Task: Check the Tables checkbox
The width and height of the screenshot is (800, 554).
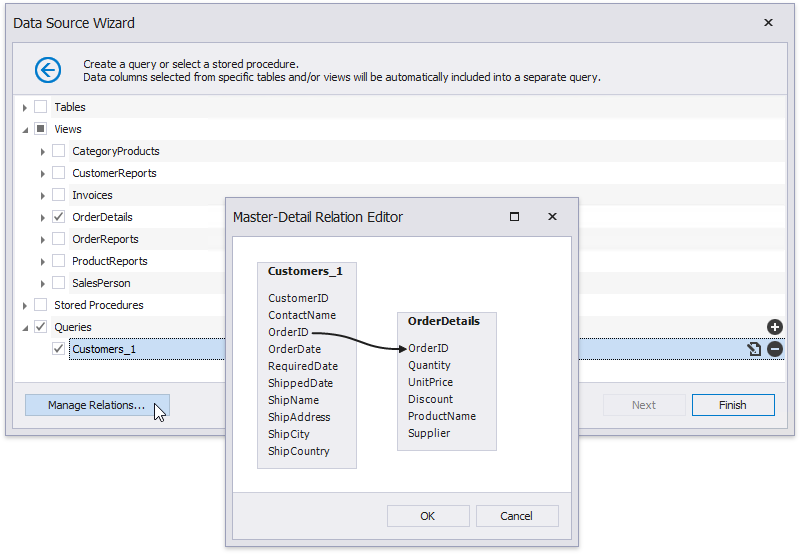Action: (41, 107)
